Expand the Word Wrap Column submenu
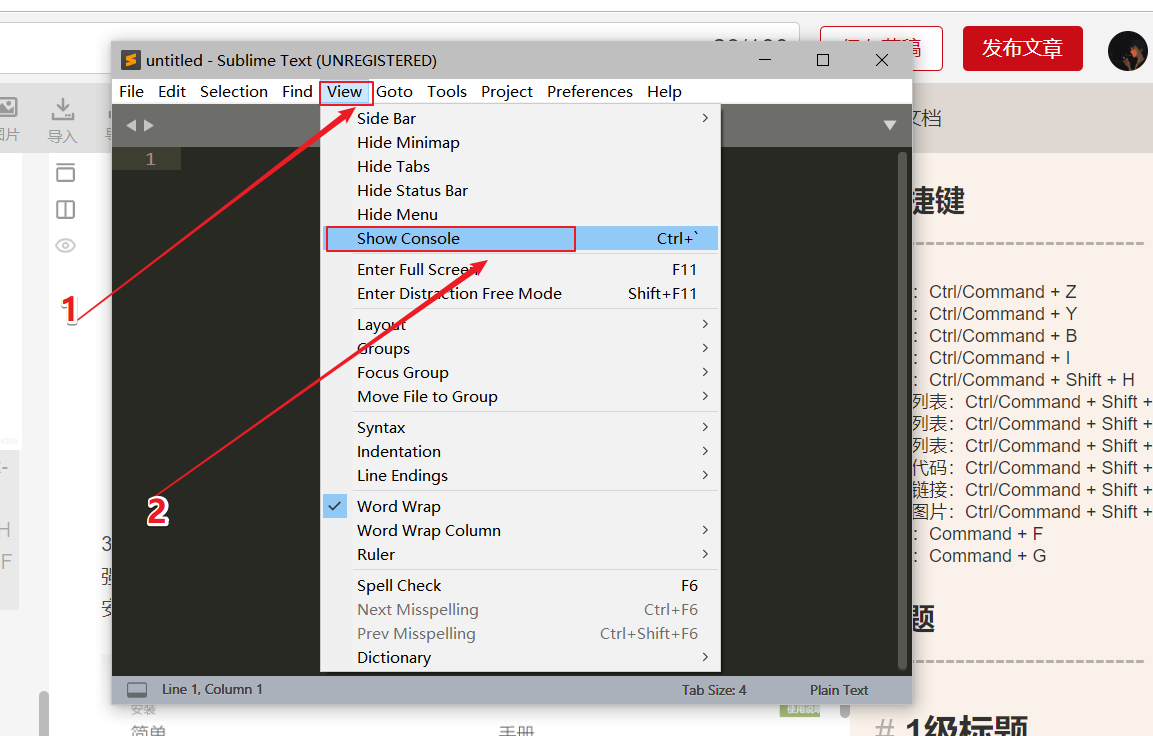 [520, 531]
